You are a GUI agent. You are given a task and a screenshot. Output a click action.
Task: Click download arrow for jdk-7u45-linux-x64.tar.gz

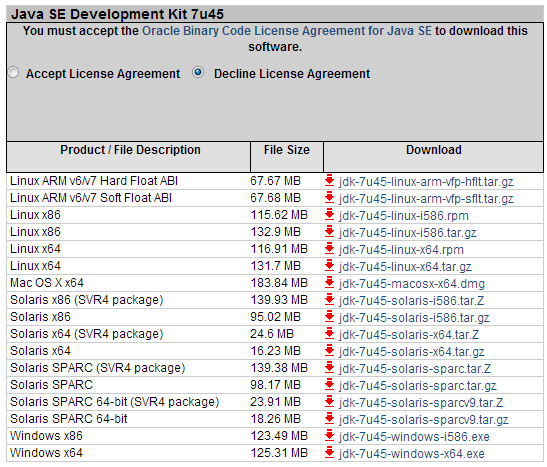pyautogui.click(x=329, y=266)
